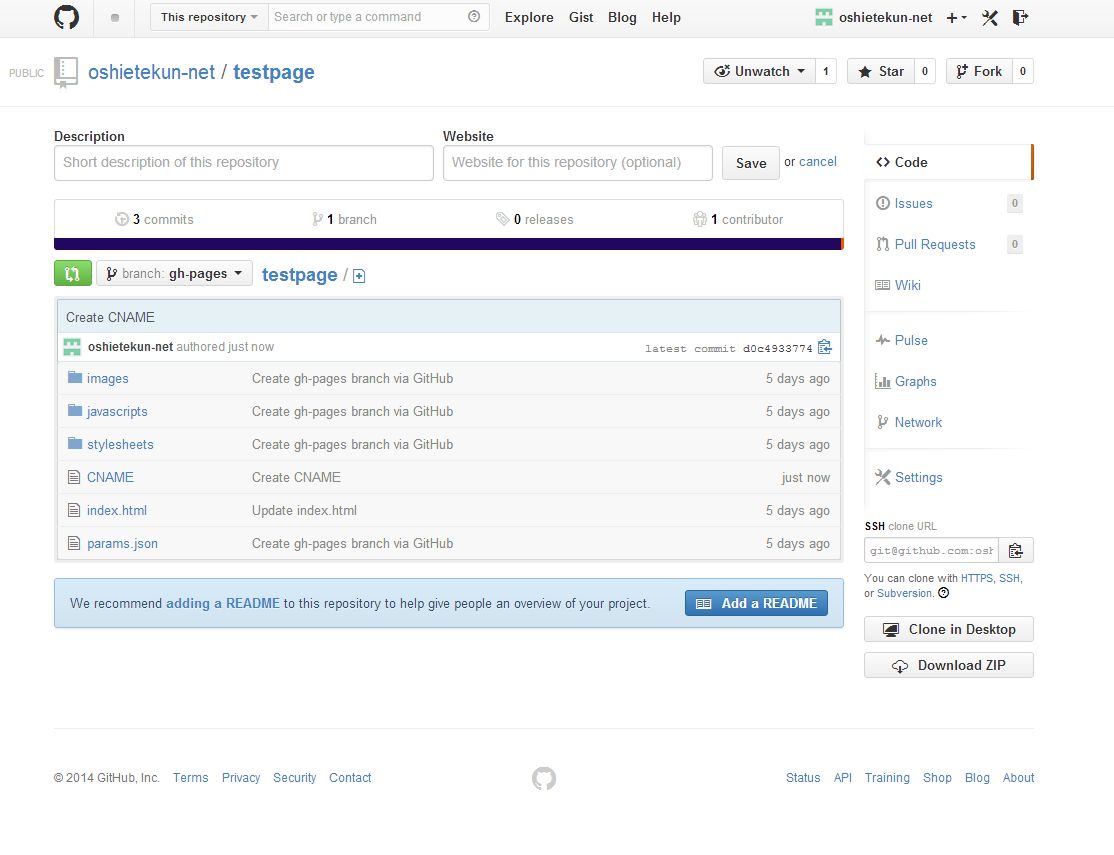Open footer Status link
This screenshot has width=1114, height=855.
pyautogui.click(x=803, y=778)
